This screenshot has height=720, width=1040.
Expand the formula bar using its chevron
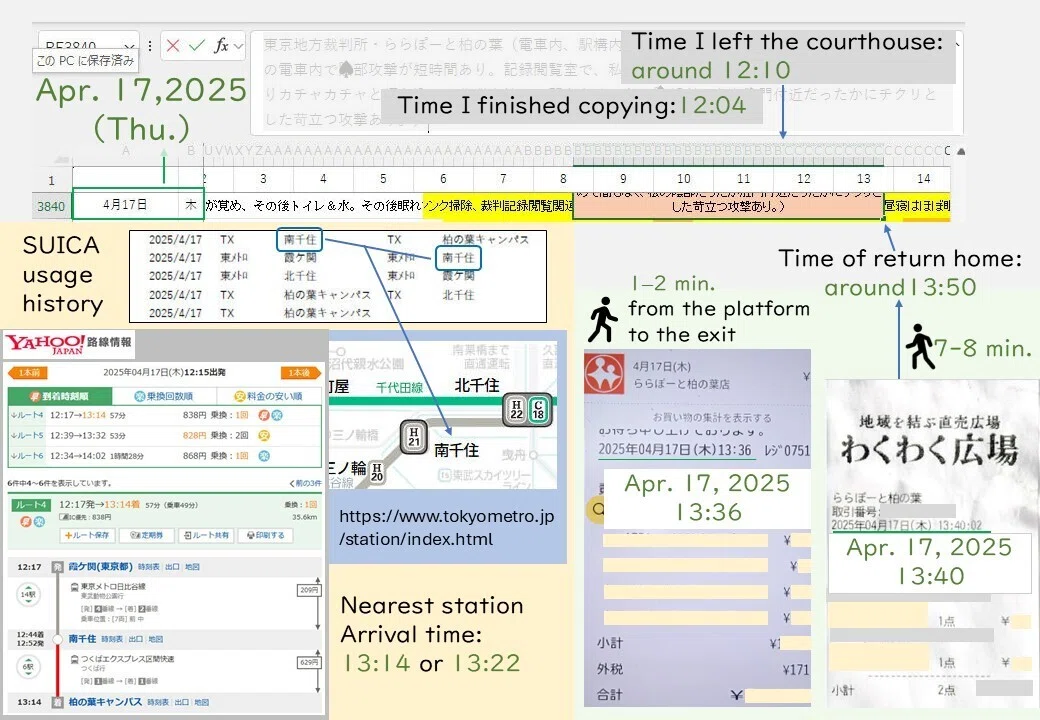tap(958, 44)
